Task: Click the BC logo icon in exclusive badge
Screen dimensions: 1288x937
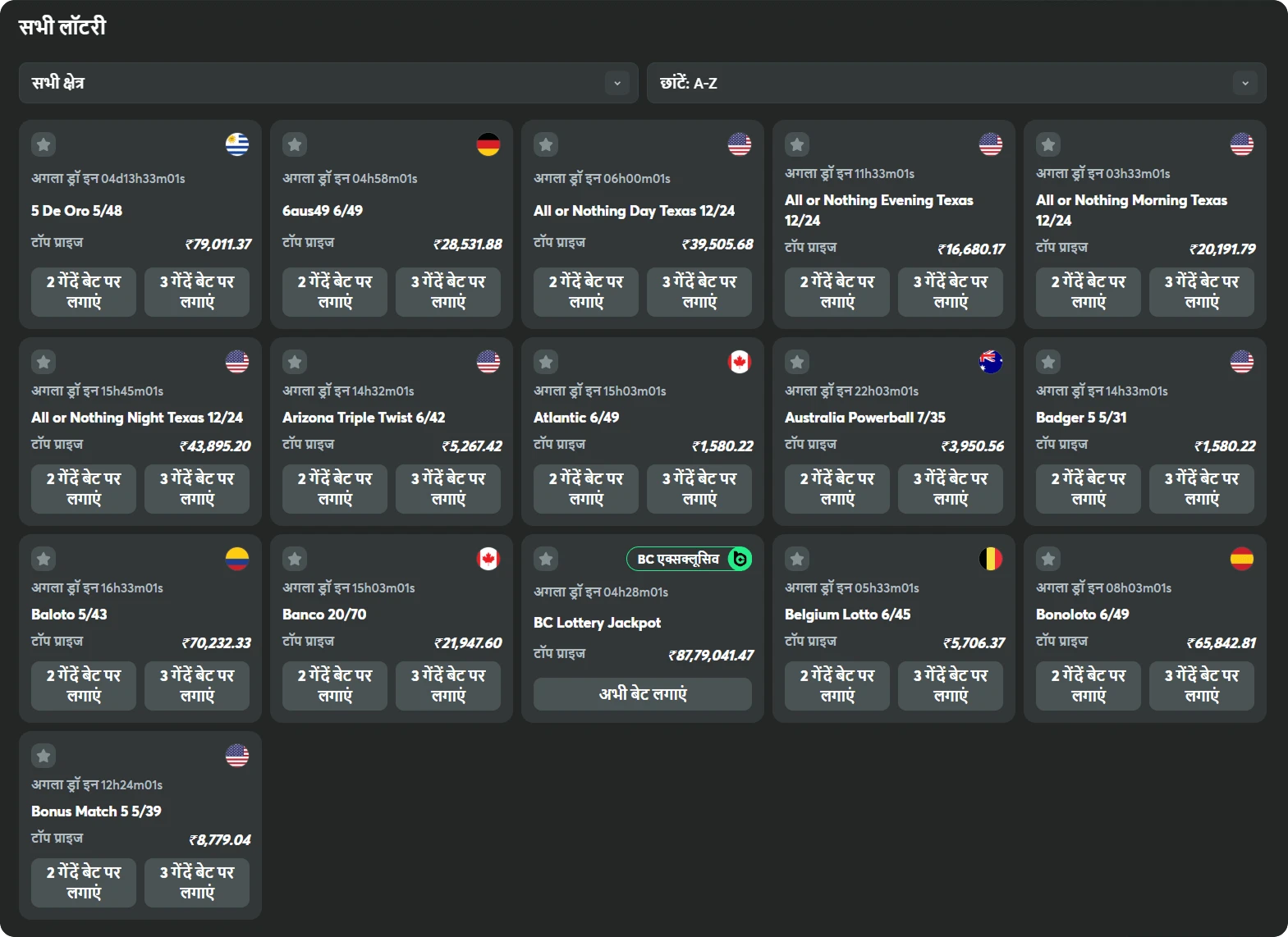Action: point(740,559)
